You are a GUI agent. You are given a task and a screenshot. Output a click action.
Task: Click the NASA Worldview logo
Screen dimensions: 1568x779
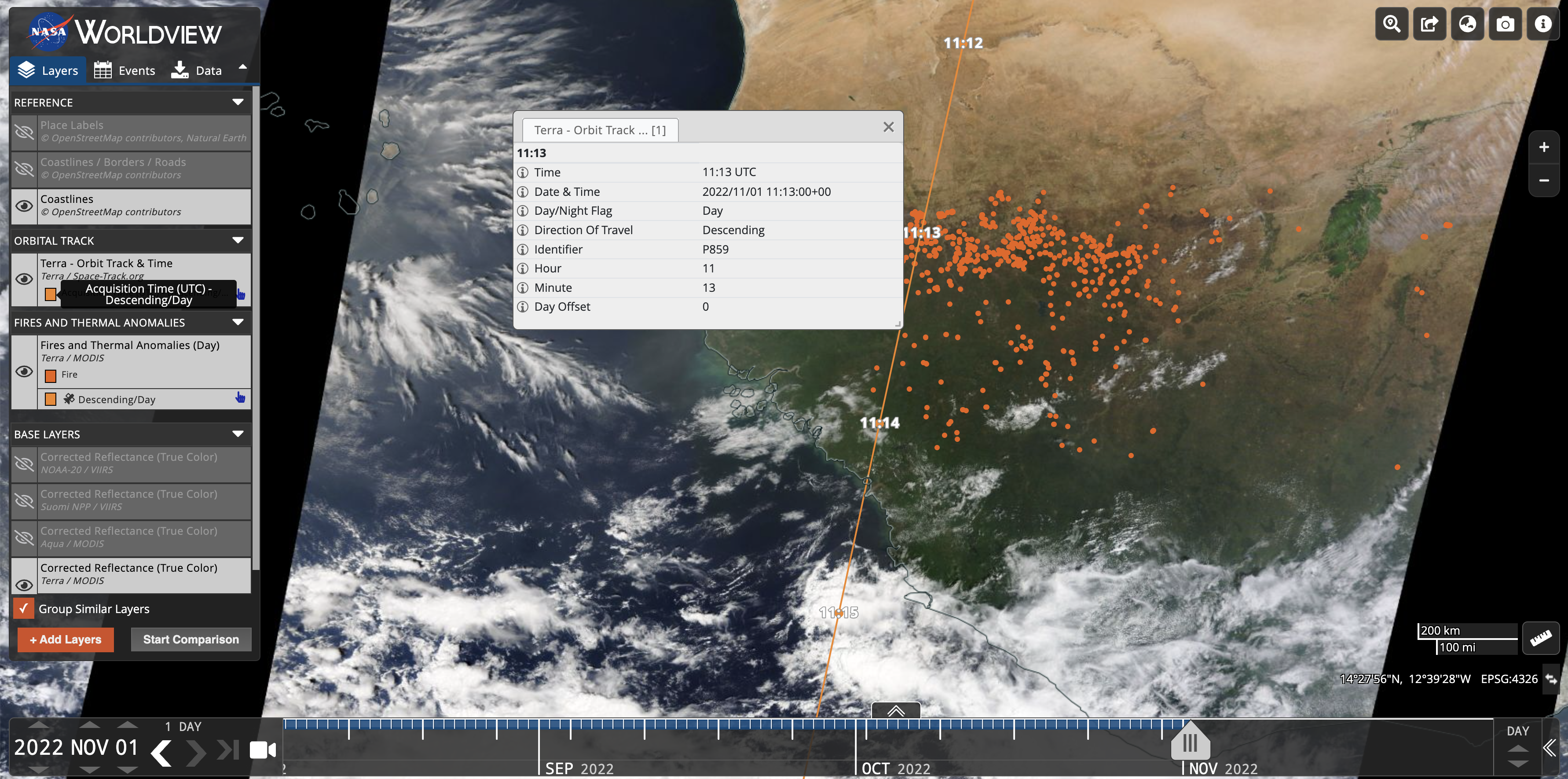tap(125, 32)
